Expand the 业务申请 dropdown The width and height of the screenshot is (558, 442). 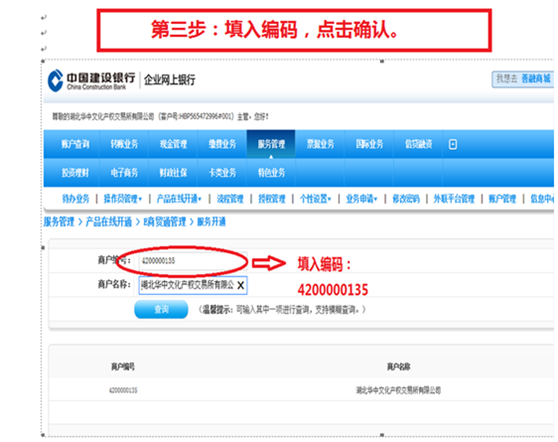[x=362, y=199]
